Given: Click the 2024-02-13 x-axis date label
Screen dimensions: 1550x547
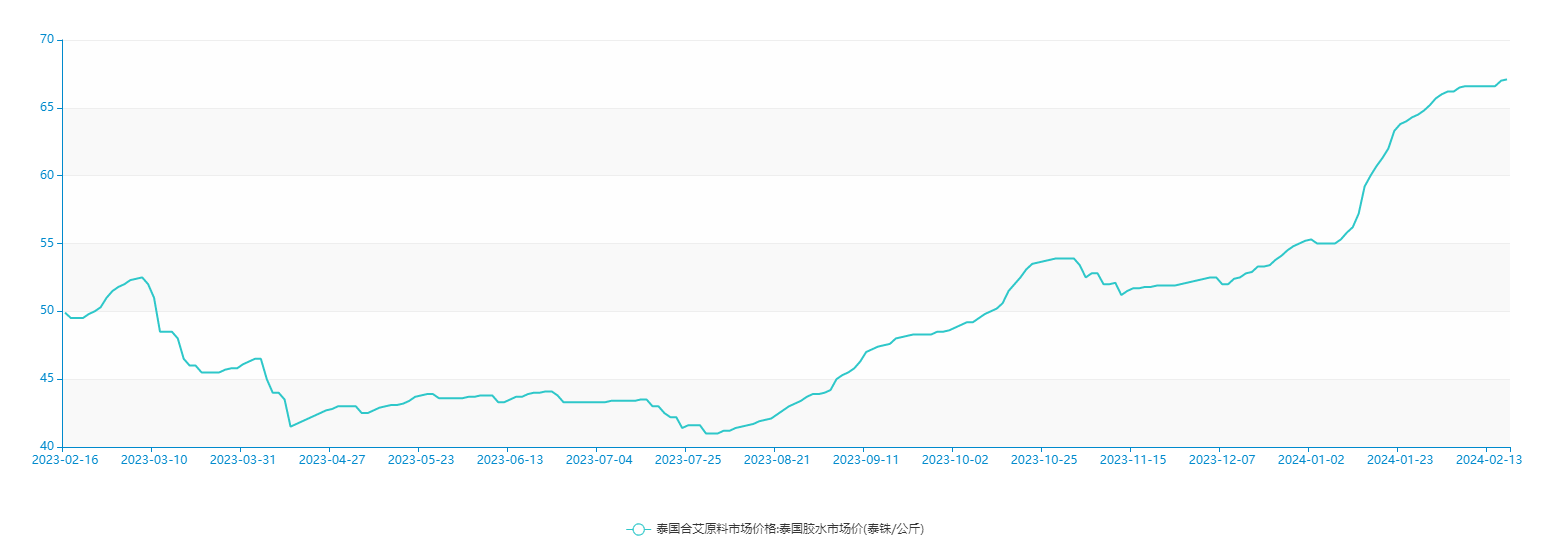Looking at the screenshot, I should click(1489, 460).
